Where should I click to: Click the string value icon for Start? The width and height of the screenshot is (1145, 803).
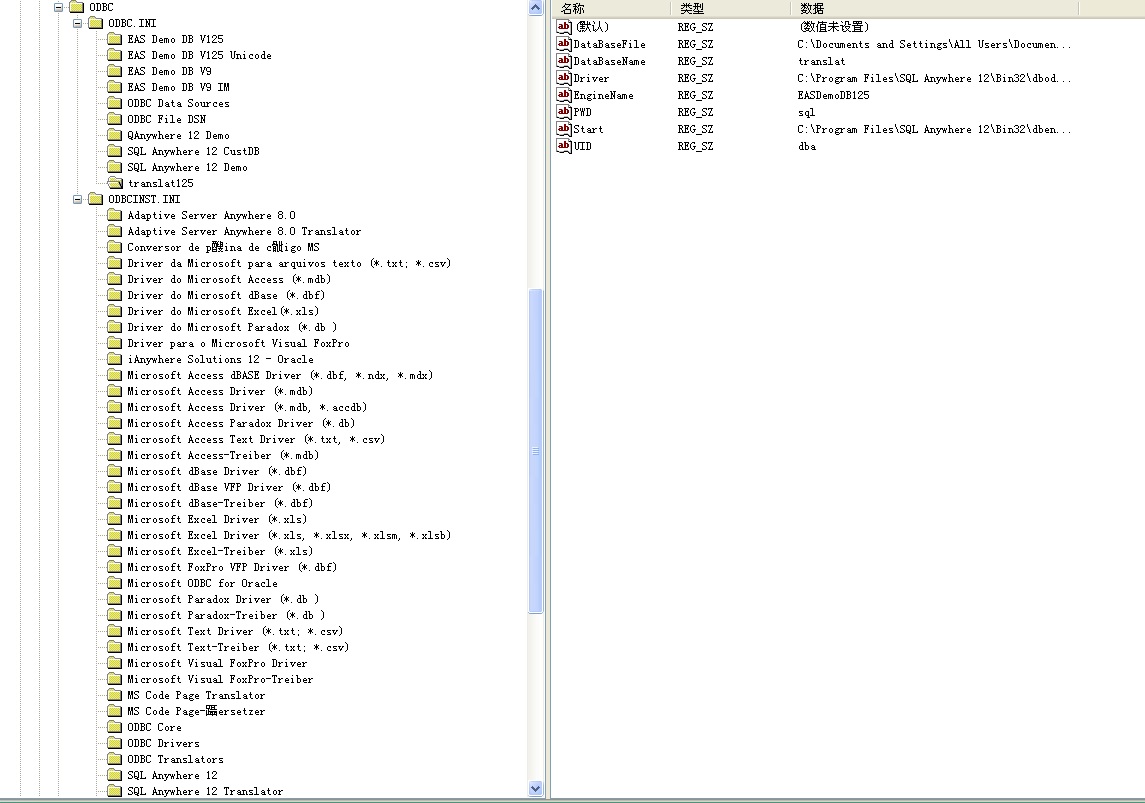click(564, 128)
